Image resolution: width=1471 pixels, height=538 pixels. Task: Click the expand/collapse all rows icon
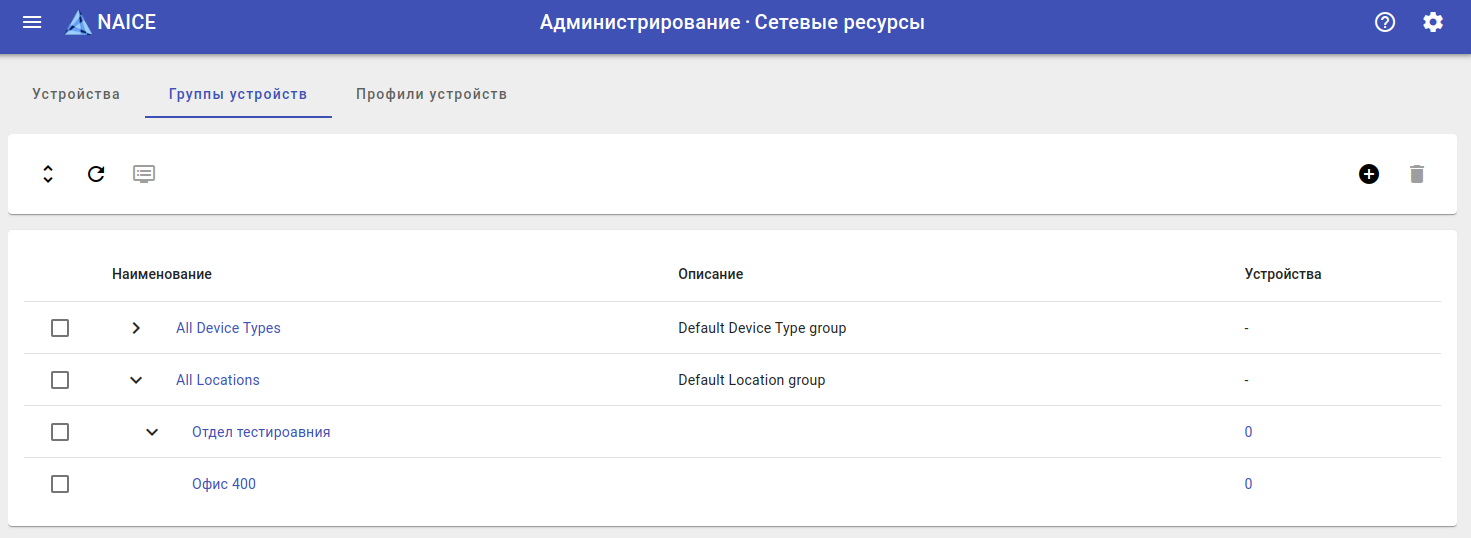pos(48,174)
